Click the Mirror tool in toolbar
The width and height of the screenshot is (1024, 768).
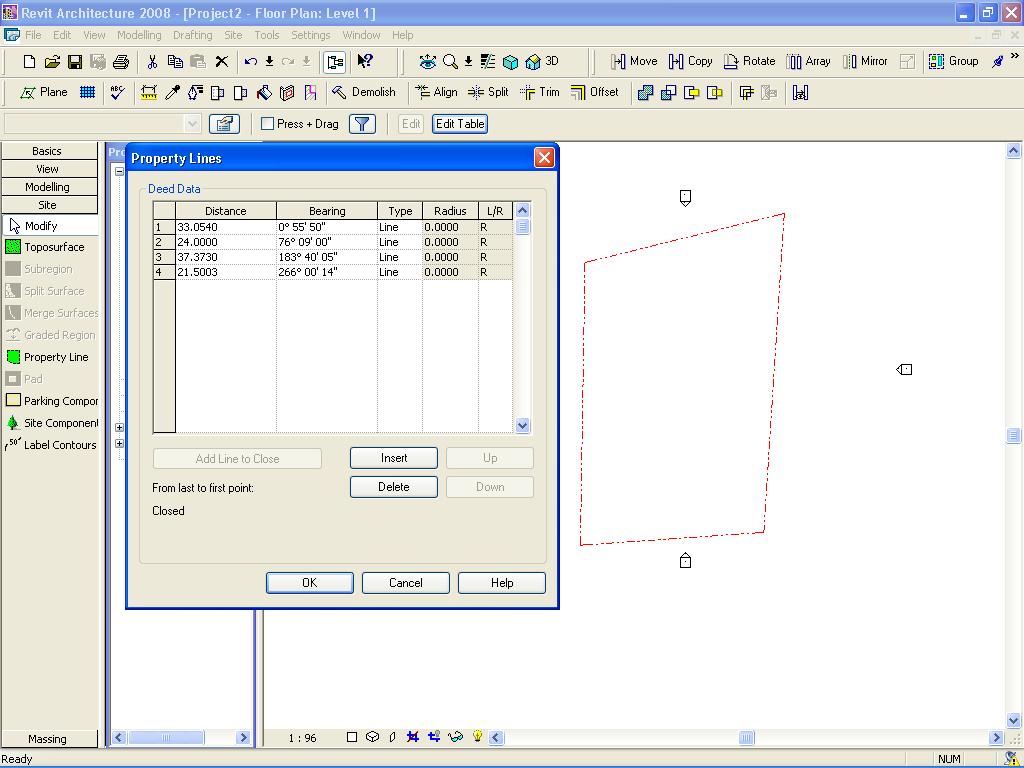click(864, 61)
